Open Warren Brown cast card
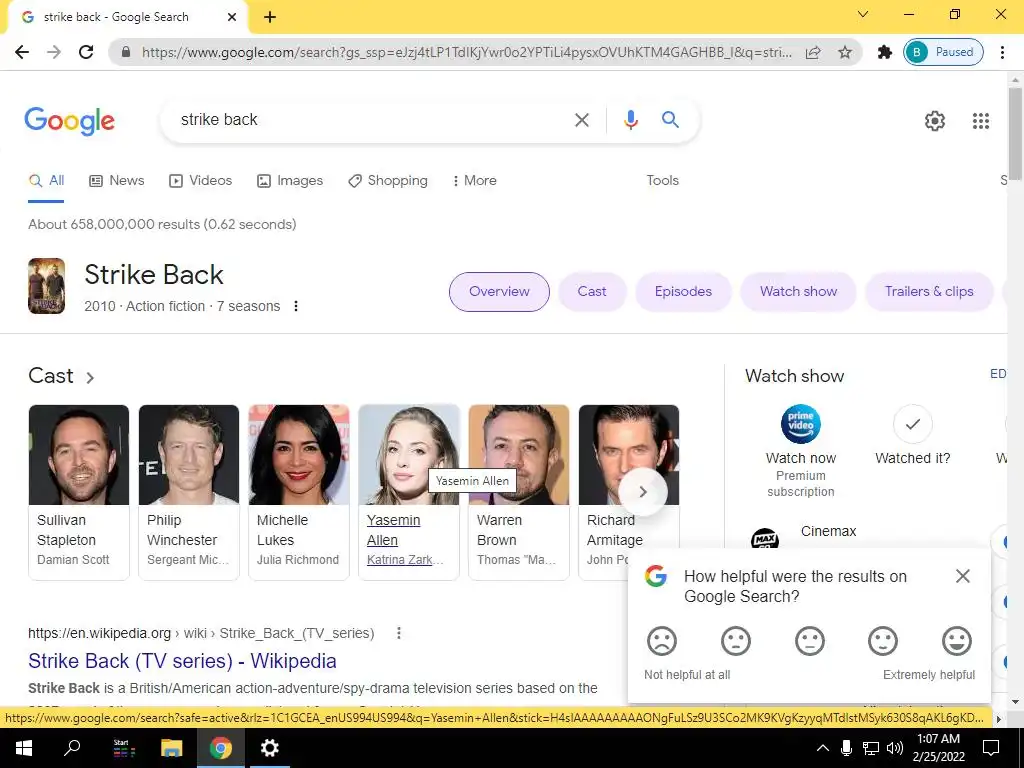This screenshot has height=768, width=1024. tap(519, 492)
